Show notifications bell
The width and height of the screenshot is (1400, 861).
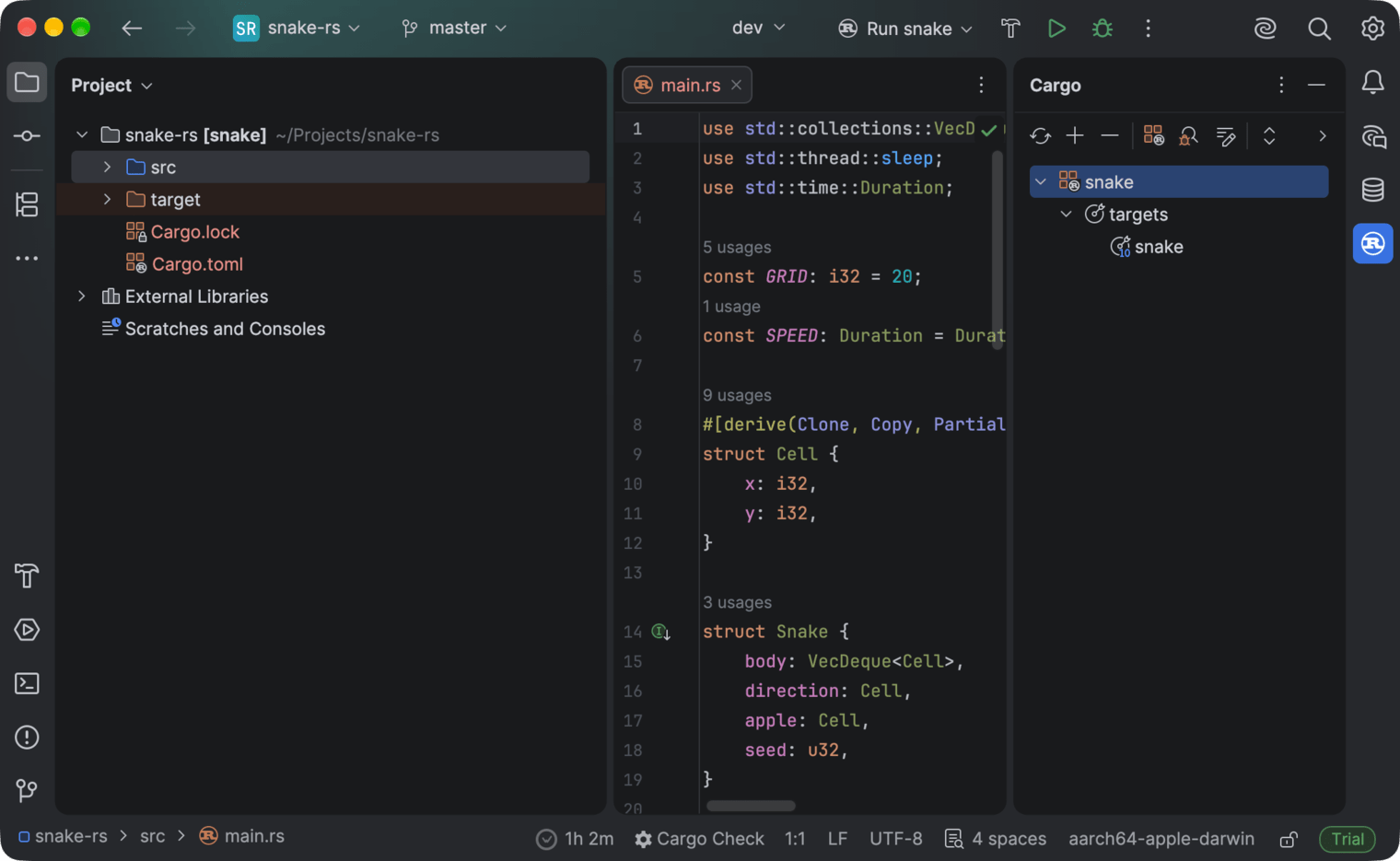(1372, 83)
